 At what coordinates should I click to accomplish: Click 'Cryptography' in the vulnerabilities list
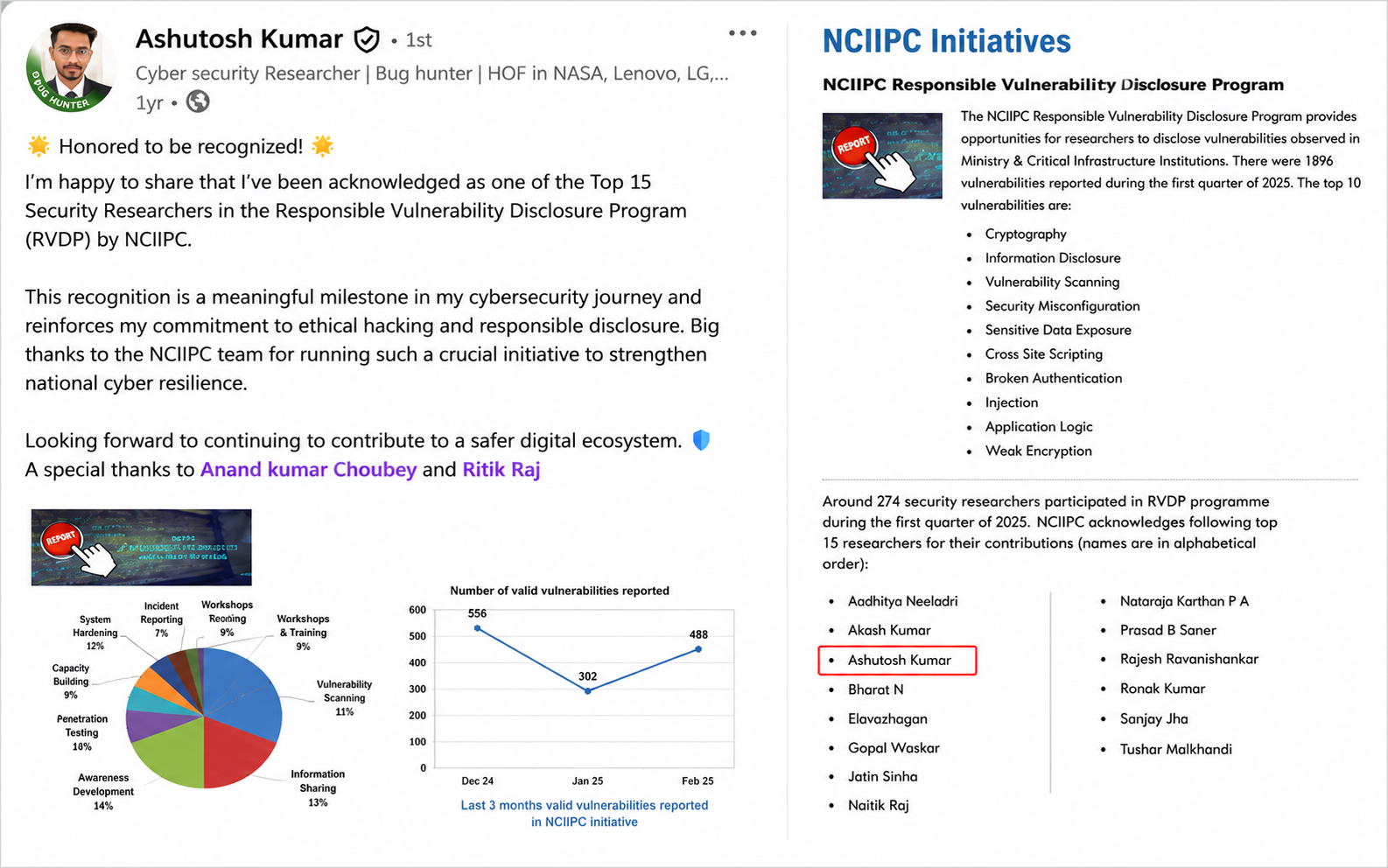[x=1026, y=234]
